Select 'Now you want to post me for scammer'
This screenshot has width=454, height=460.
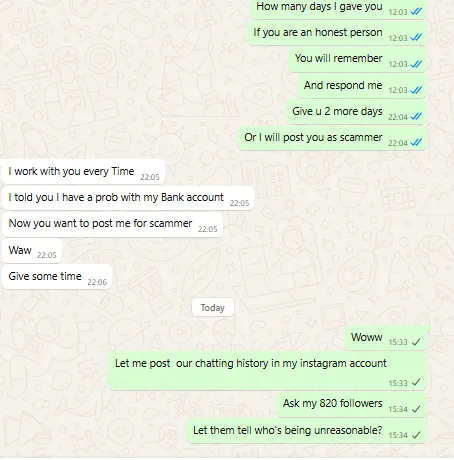[112, 224]
